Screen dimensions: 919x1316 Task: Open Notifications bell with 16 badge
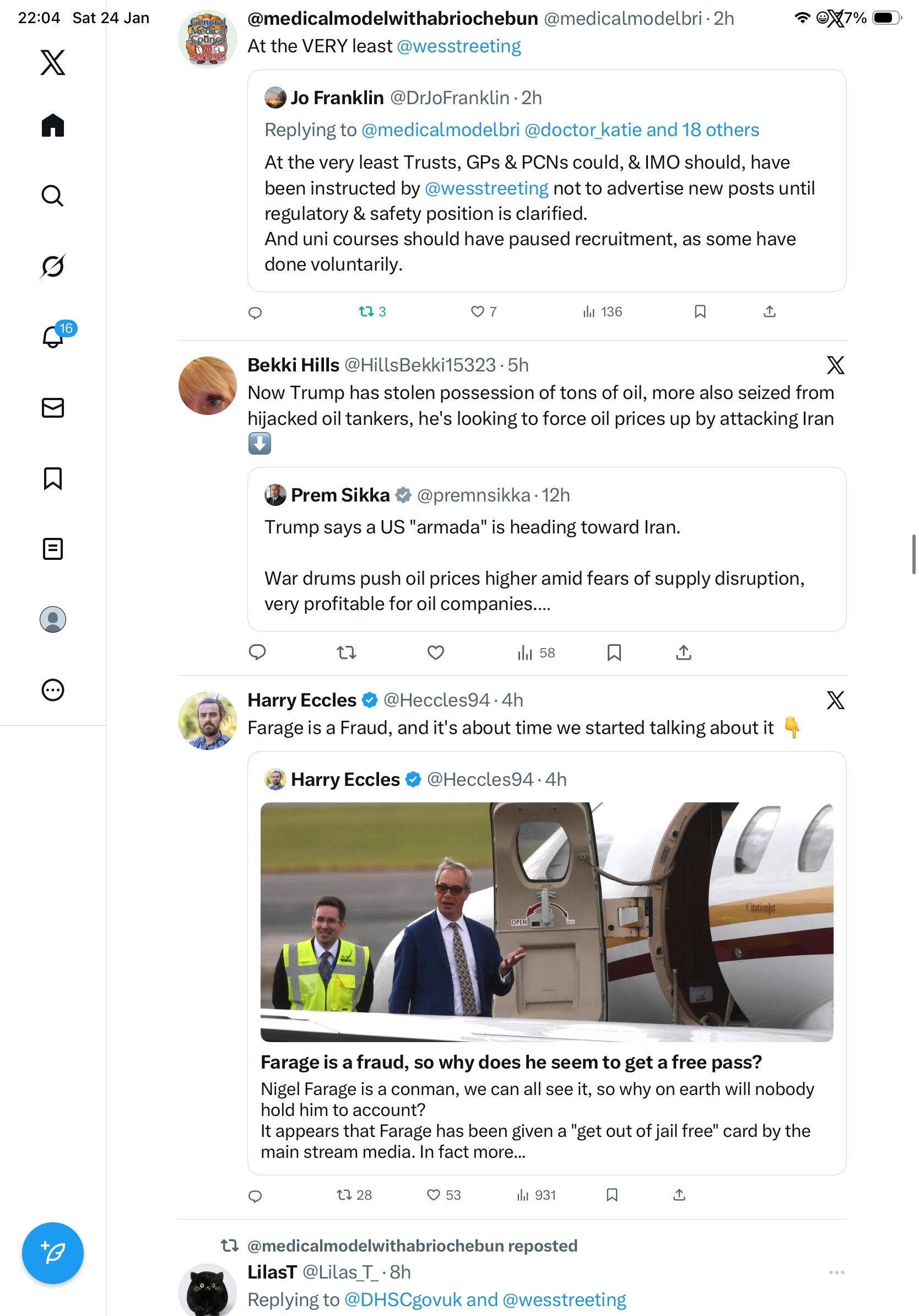53,337
